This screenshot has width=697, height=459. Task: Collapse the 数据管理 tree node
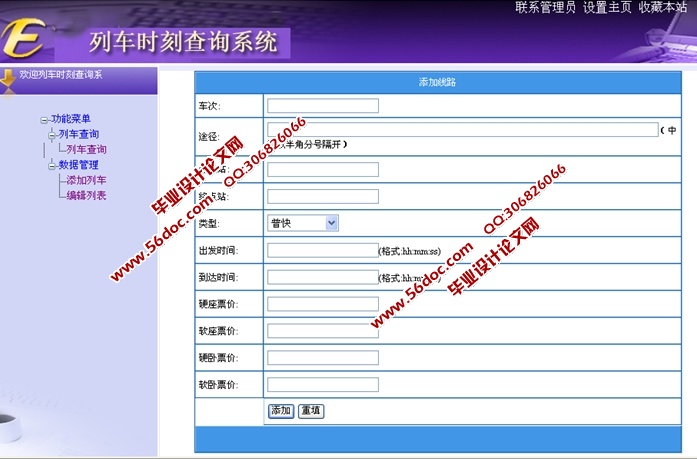[52, 166]
